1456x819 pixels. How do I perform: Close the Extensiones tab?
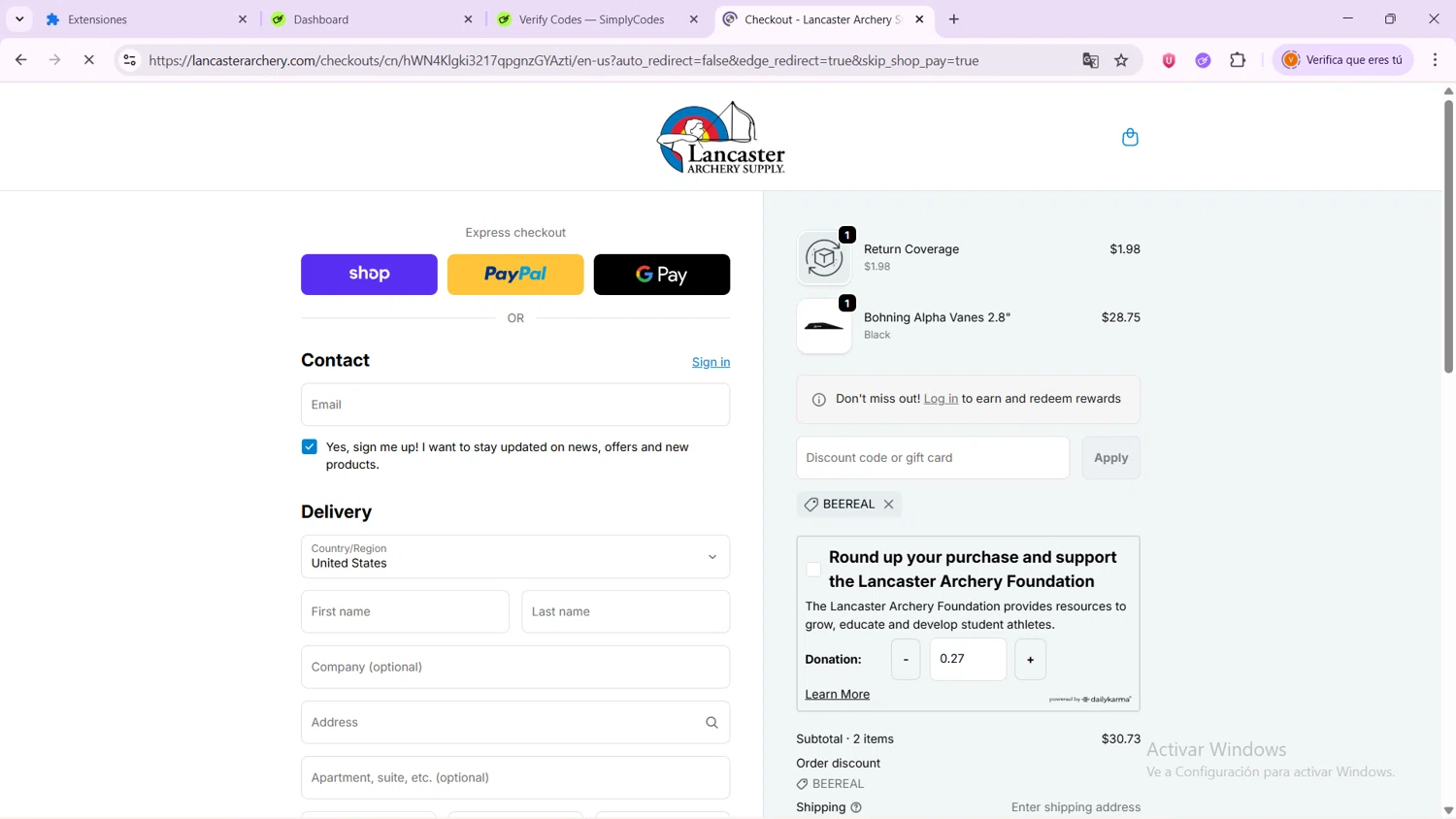243,19
